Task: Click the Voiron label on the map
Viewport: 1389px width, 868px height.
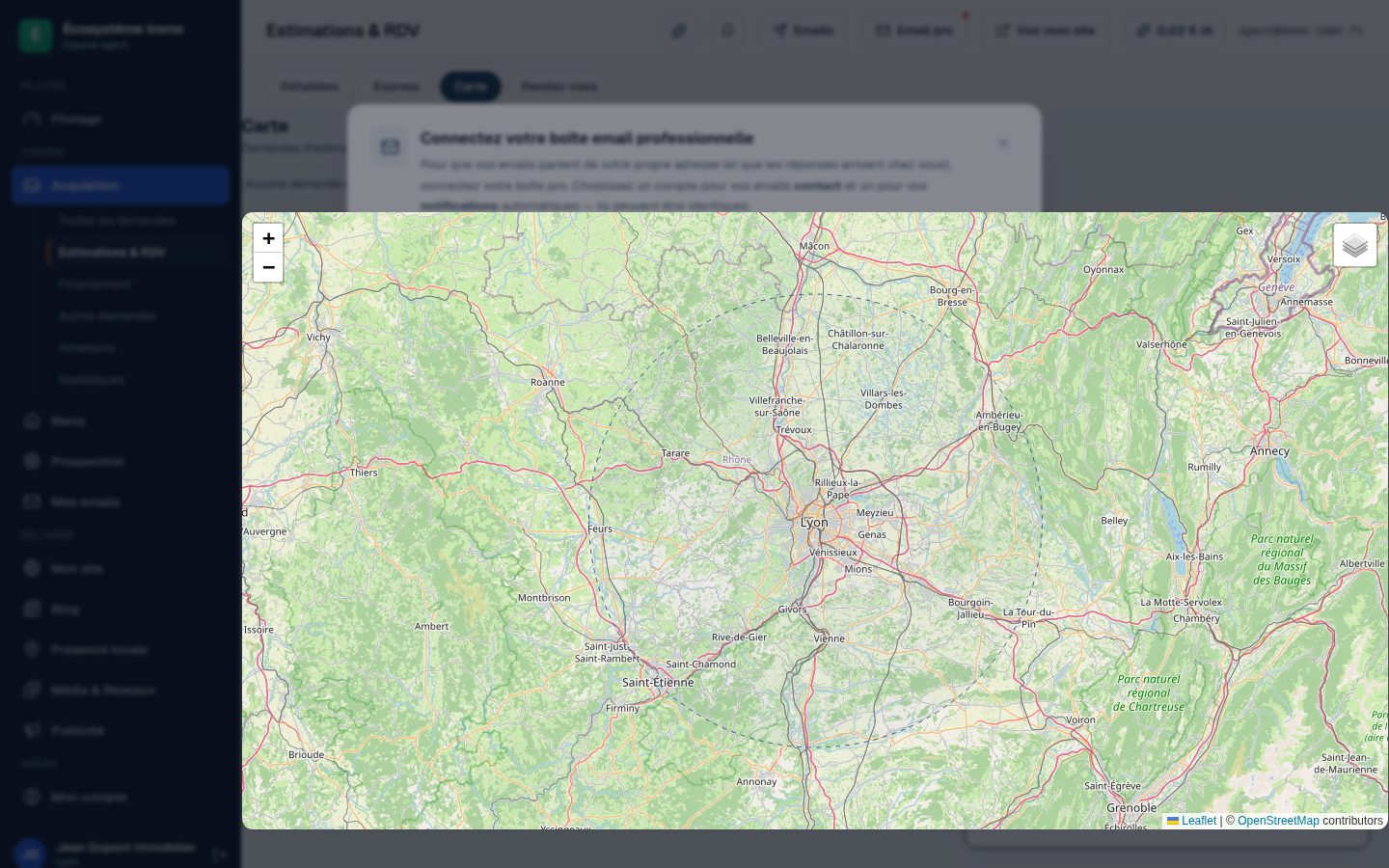Action: (1080, 719)
